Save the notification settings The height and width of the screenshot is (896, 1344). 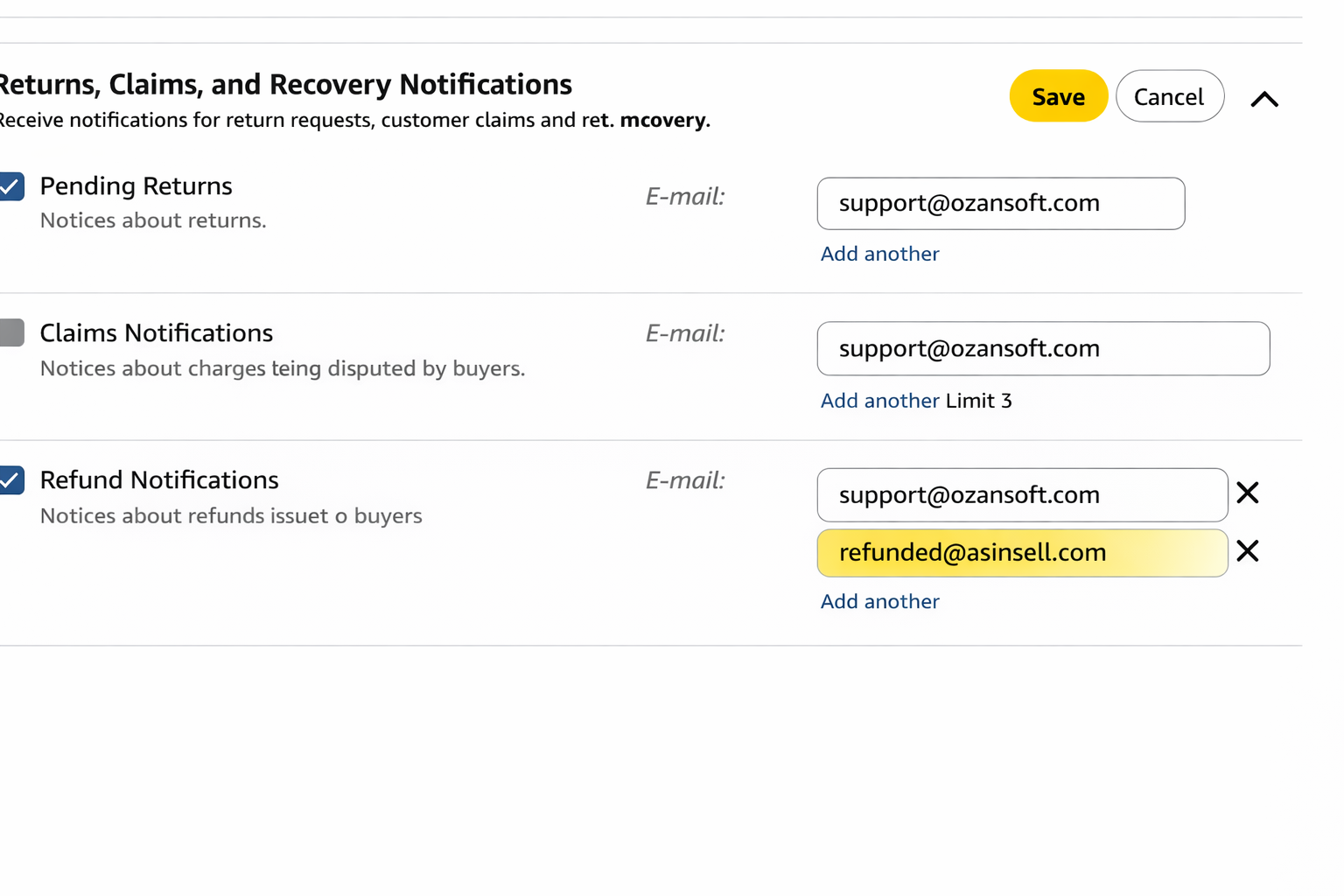[1058, 96]
